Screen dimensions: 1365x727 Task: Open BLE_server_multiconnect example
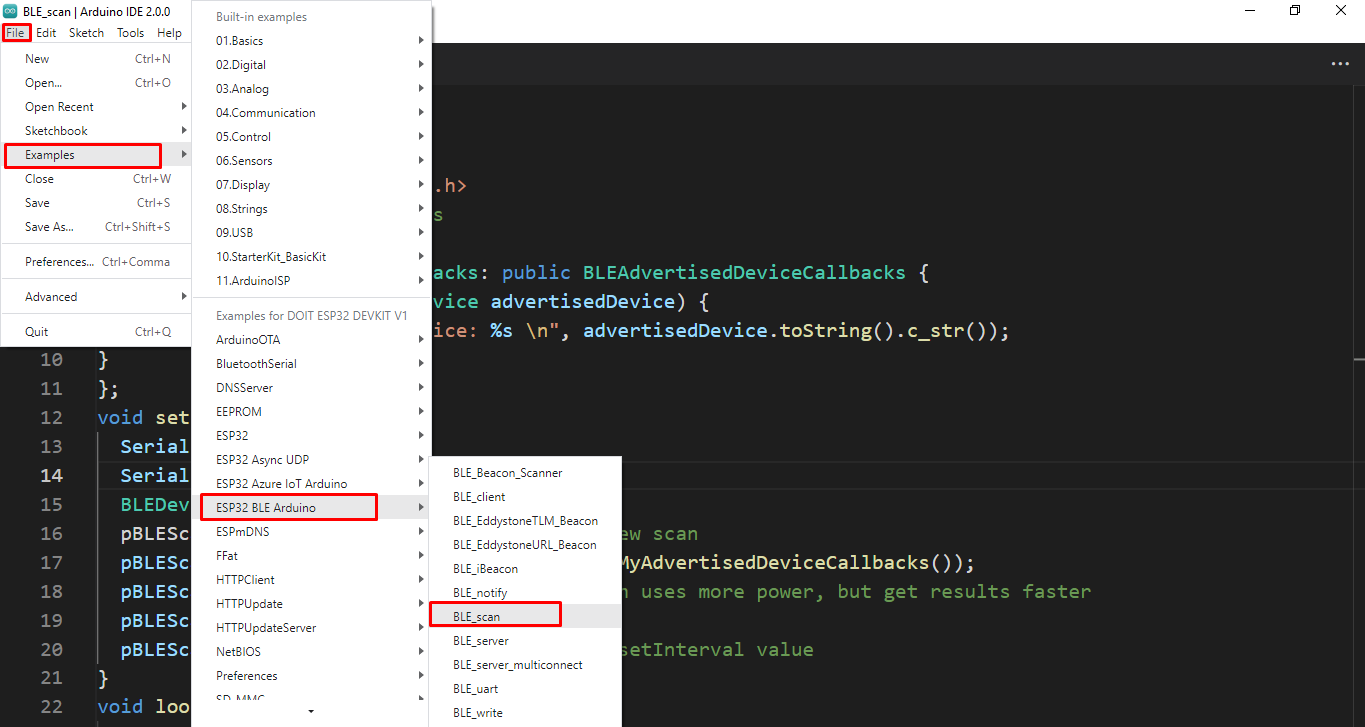[525, 665]
